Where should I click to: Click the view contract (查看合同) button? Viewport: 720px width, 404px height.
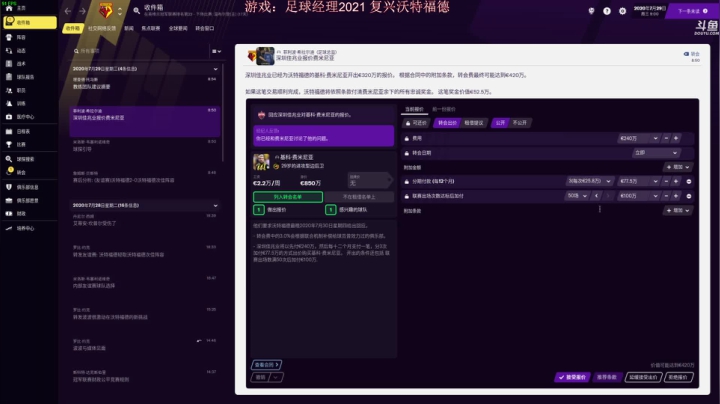pyautogui.click(x=267, y=365)
